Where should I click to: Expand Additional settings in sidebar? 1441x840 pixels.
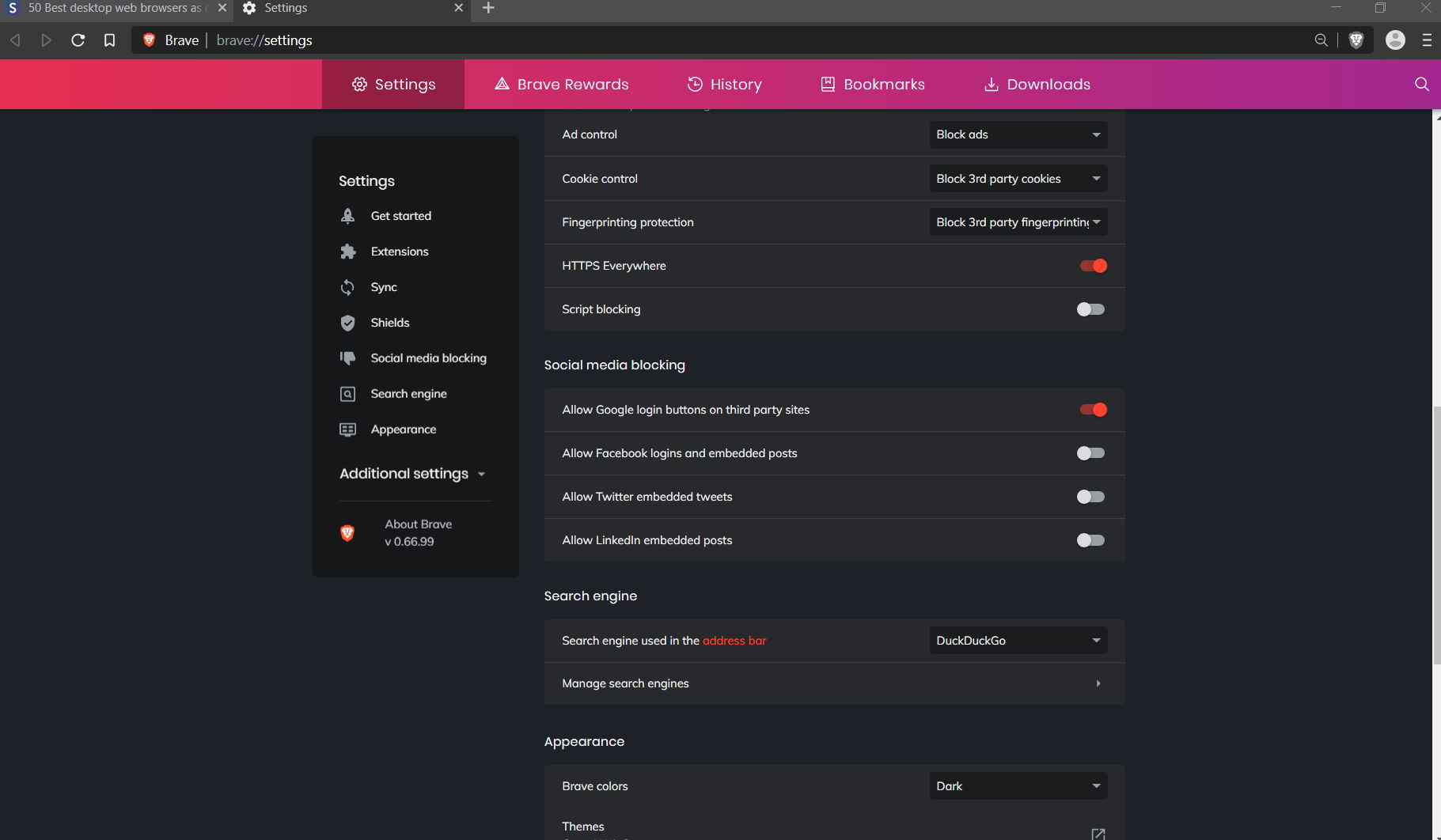pos(412,474)
